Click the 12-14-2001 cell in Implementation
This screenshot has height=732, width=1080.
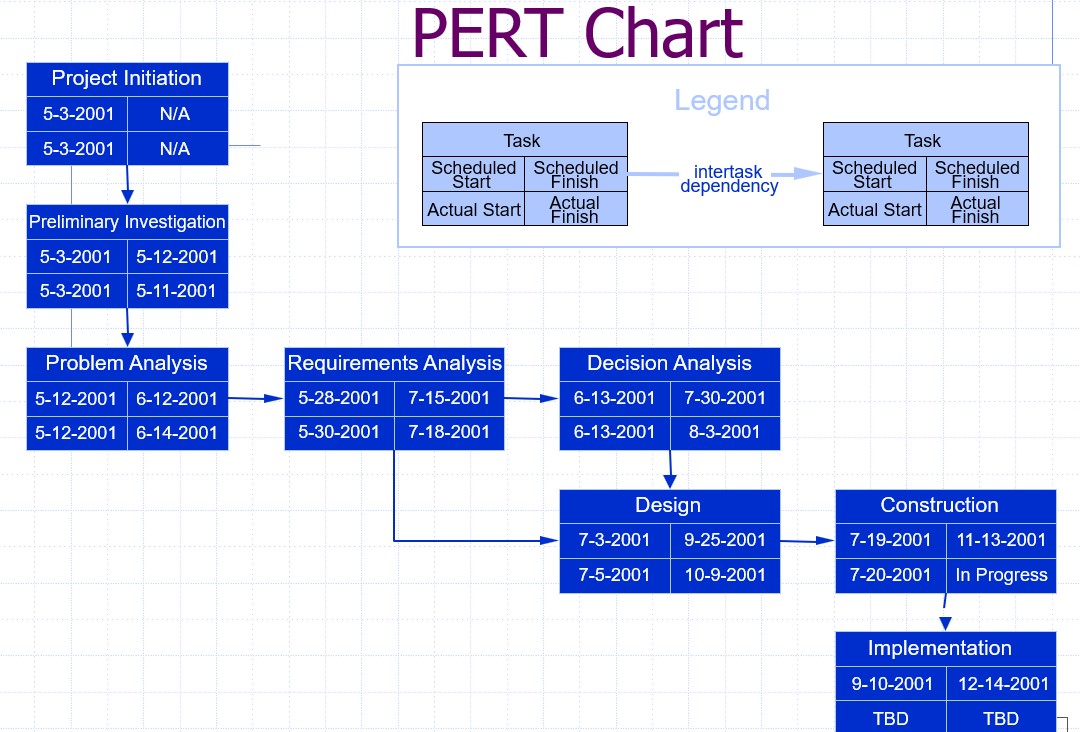pos(1003,684)
